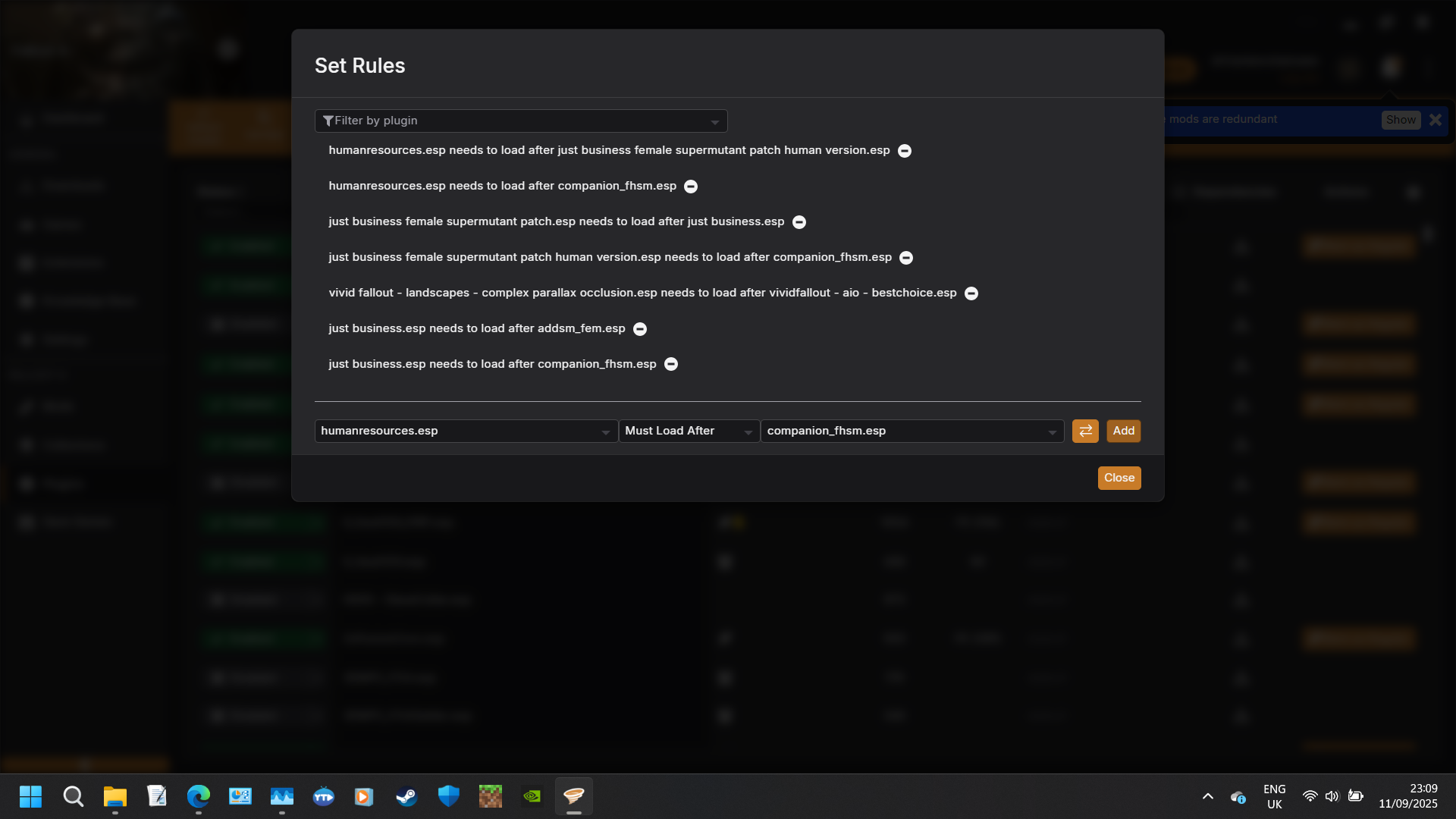Remove the humanresources after just business female supermutant patch human version rule
Screen dimensions: 1456x819
pos(905,151)
